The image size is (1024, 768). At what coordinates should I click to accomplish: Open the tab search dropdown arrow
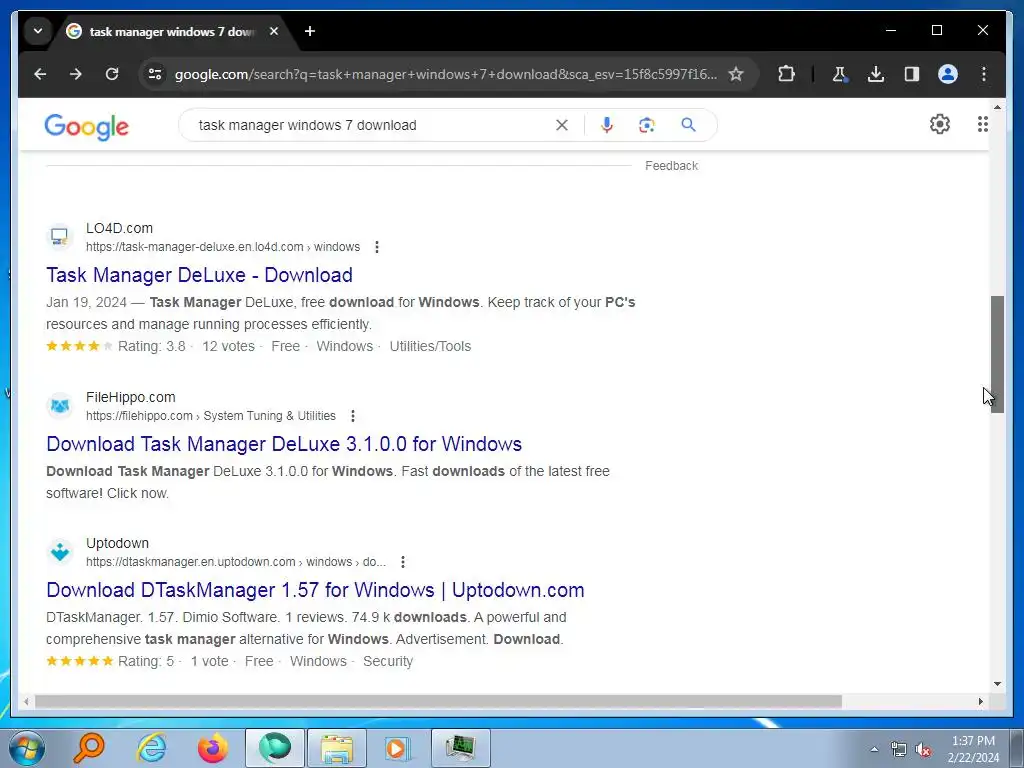(38, 31)
